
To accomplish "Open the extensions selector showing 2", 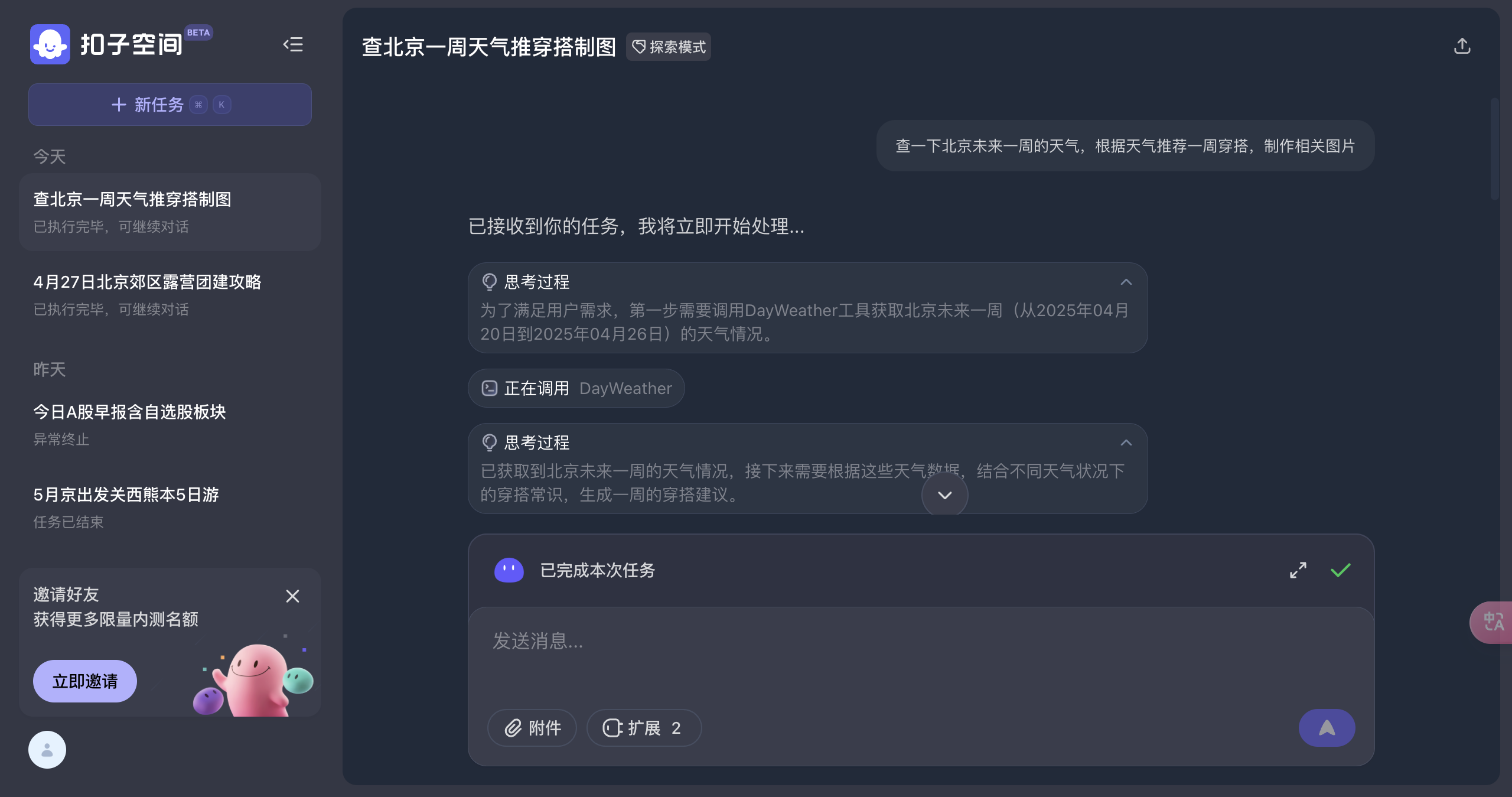I will pos(644,728).
